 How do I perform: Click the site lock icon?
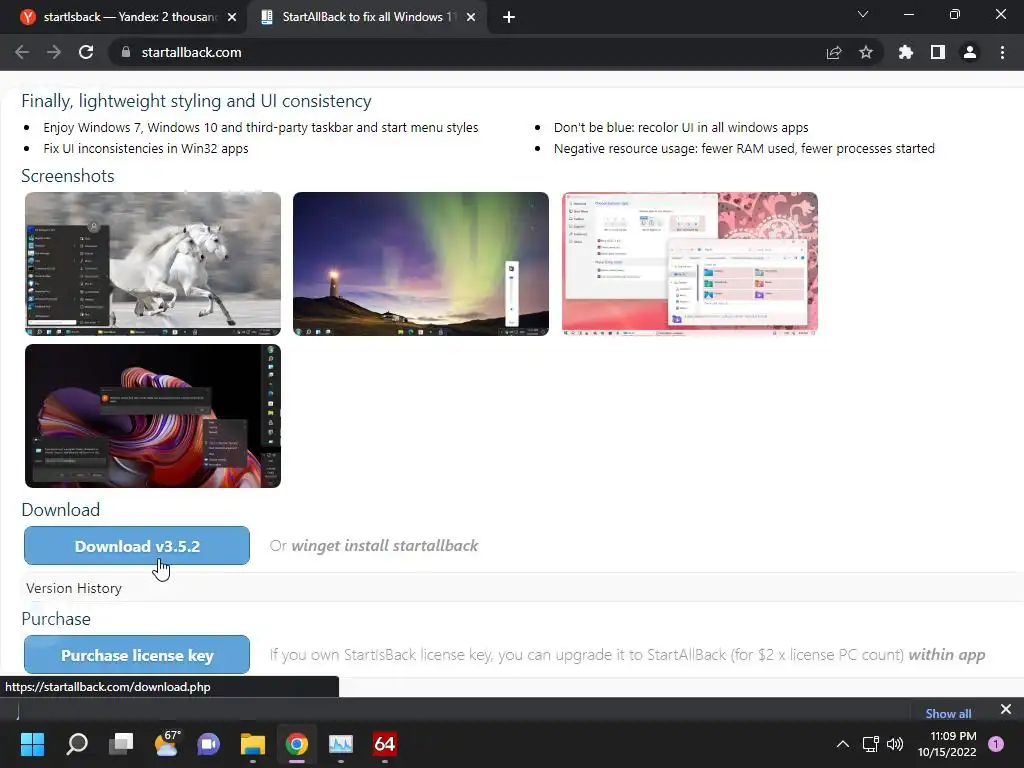click(x=126, y=52)
